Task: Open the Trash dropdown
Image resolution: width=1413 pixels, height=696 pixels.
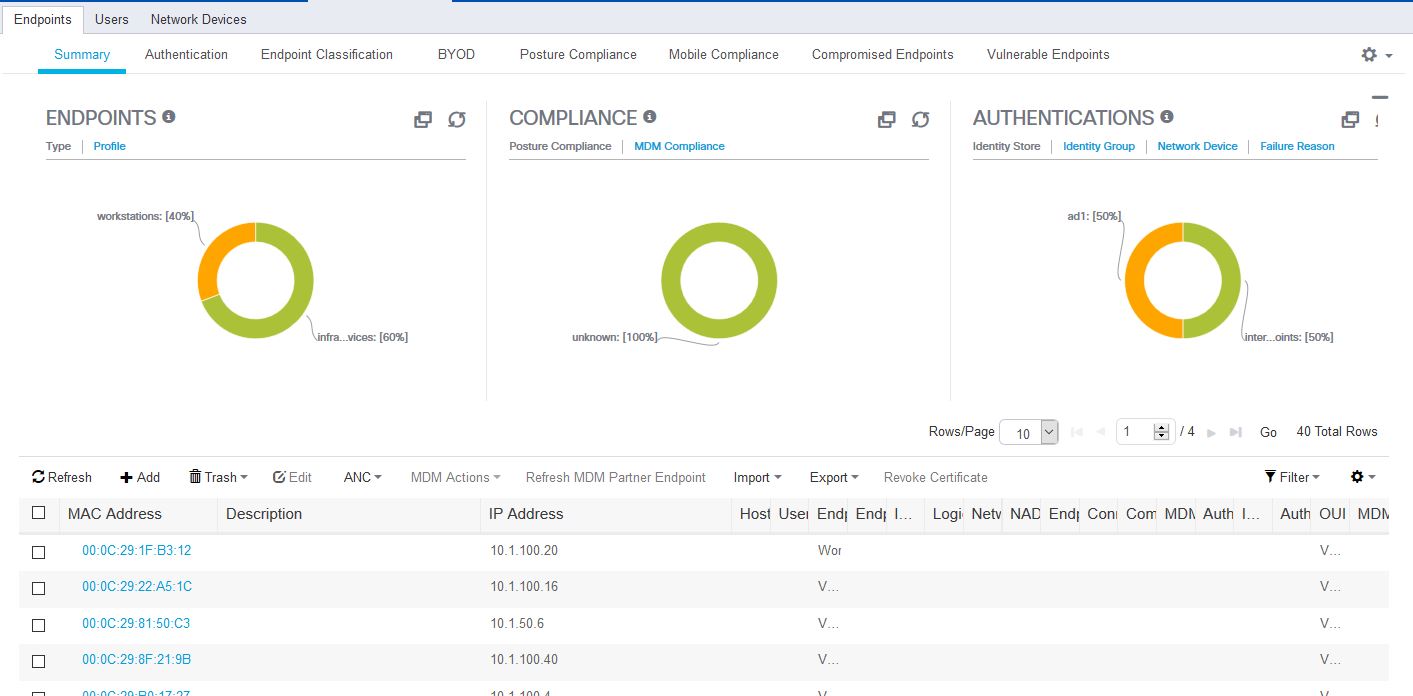Action: [x=218, y=477]
